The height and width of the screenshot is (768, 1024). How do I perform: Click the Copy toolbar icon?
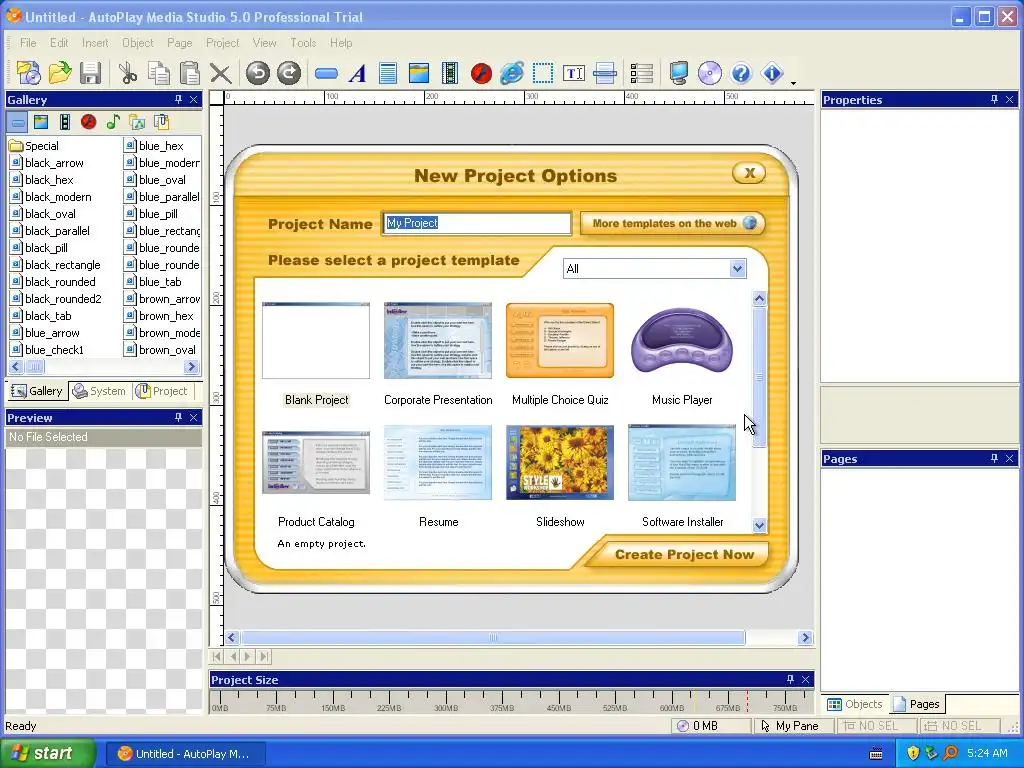pos(159,73)
